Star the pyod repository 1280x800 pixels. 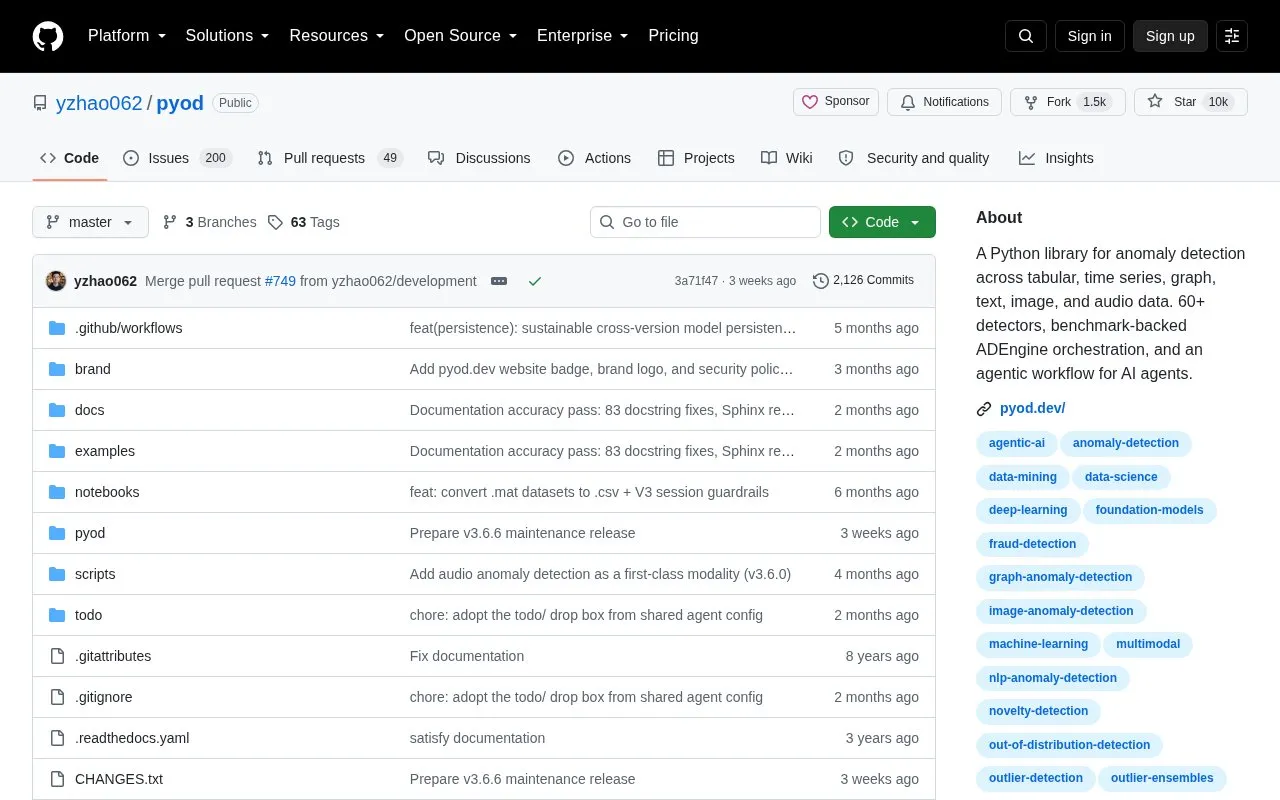pos(1191,102)
